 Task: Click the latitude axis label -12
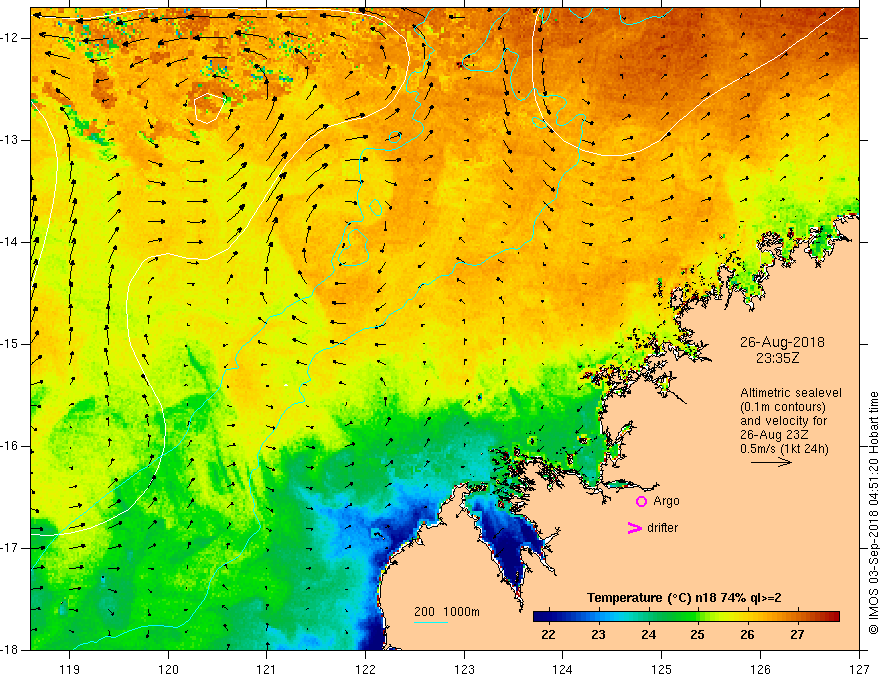point(11,38)
